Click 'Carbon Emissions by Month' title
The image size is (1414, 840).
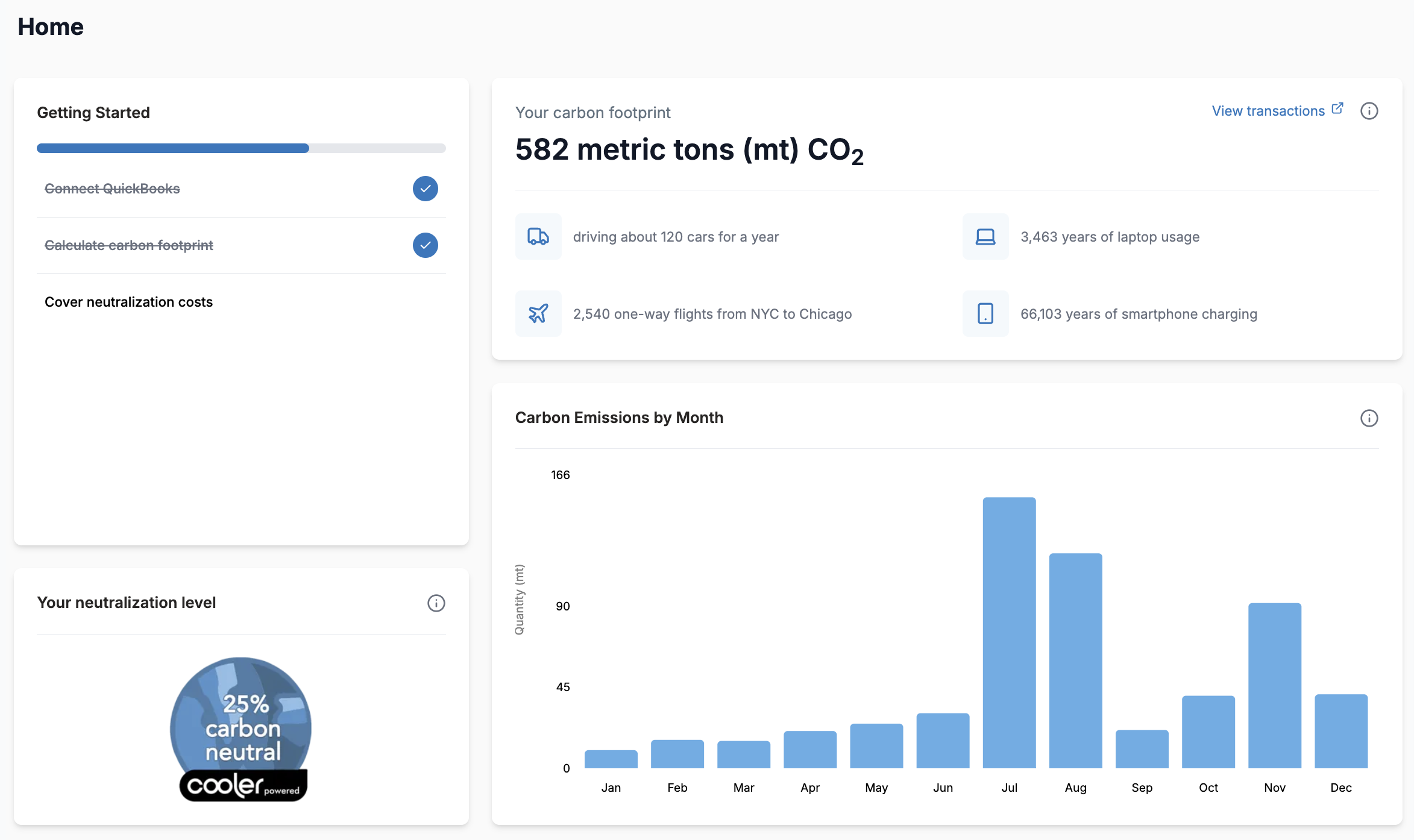point(619,418)
